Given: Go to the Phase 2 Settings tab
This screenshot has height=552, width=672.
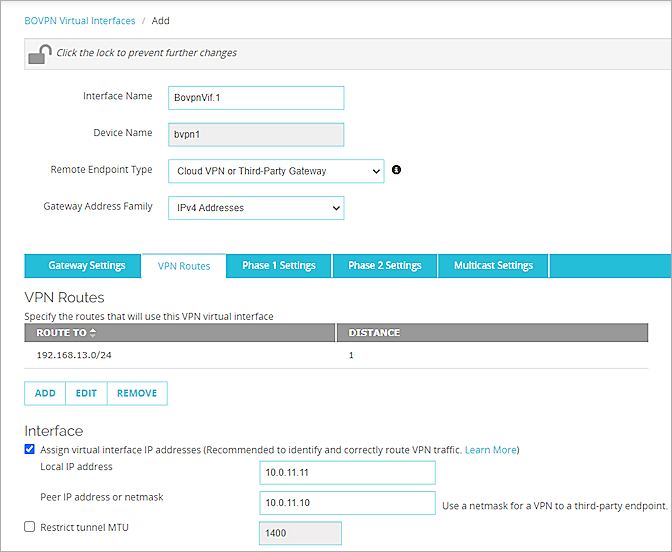Looking at the screenshot, I should coord(385,266).
